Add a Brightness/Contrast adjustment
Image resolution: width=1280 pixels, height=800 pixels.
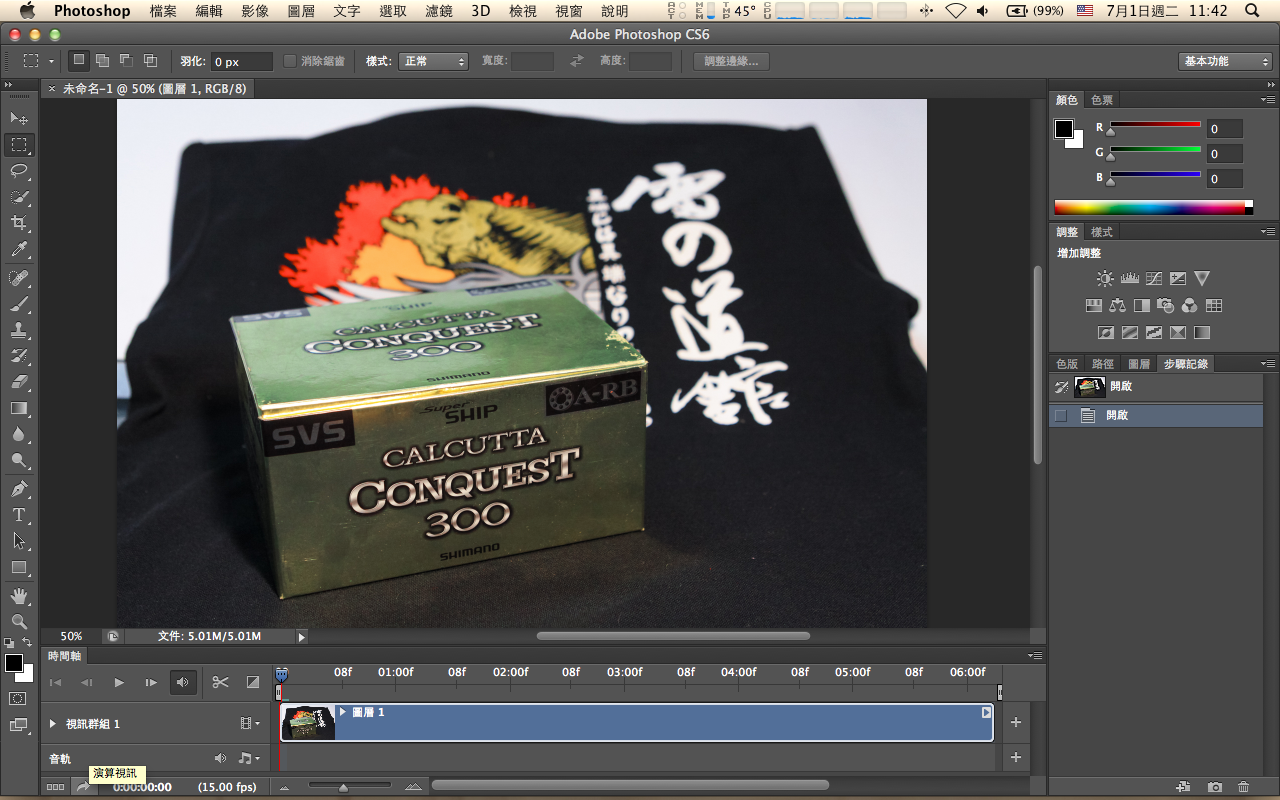(1105, 279)
